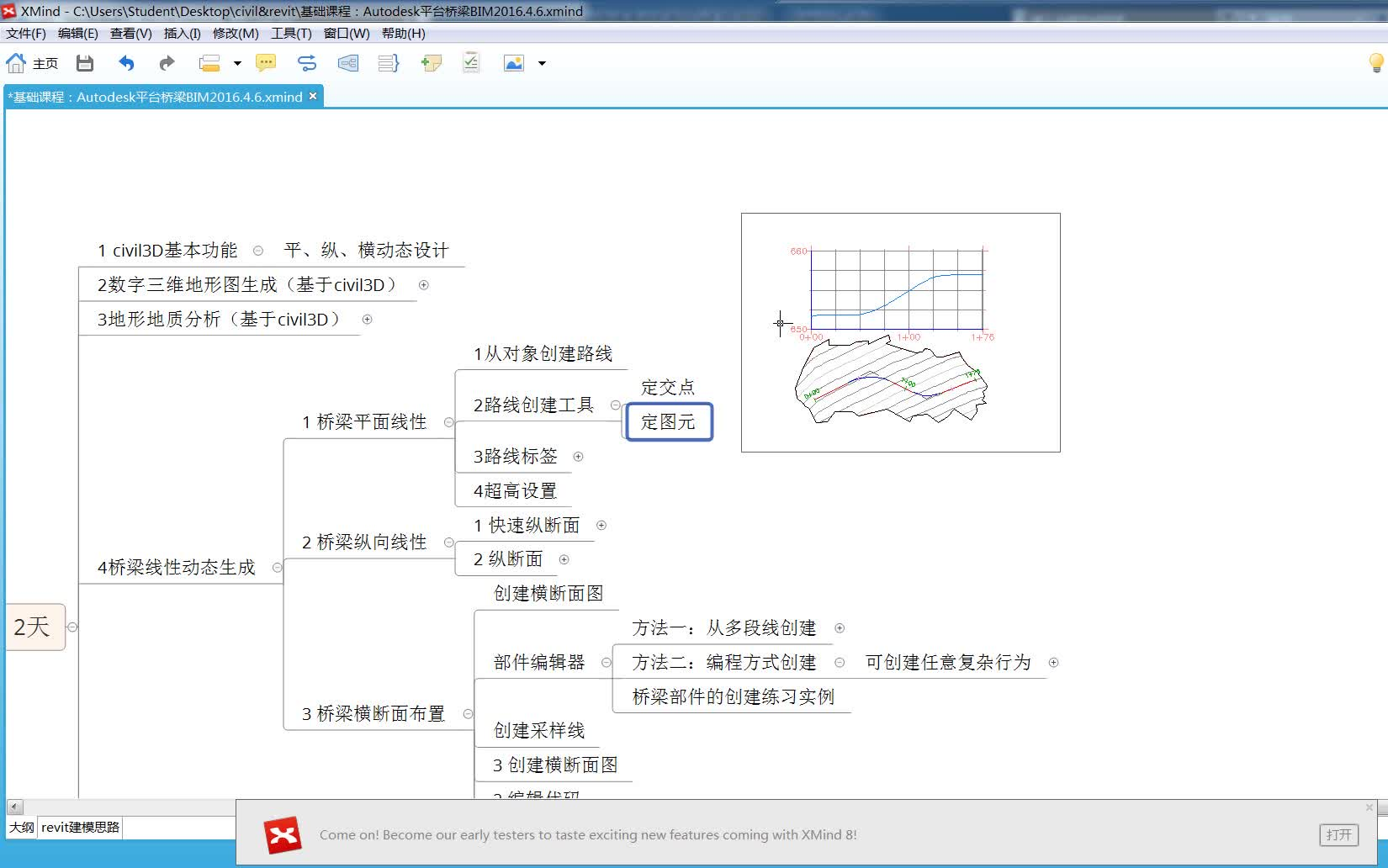Select the 定交点 topic
The image size is (1388, 868).
coord(668,388)
